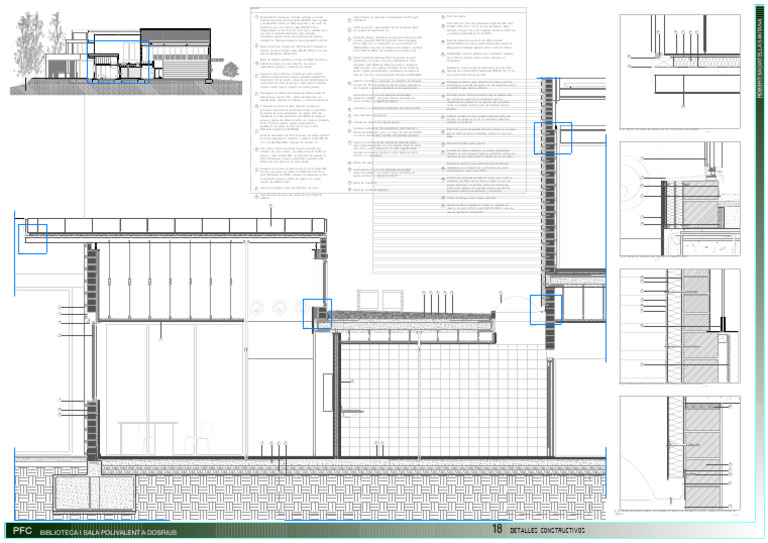
Task: Click the tiled wall grid in the central section
Action: (x=440, y=400)
